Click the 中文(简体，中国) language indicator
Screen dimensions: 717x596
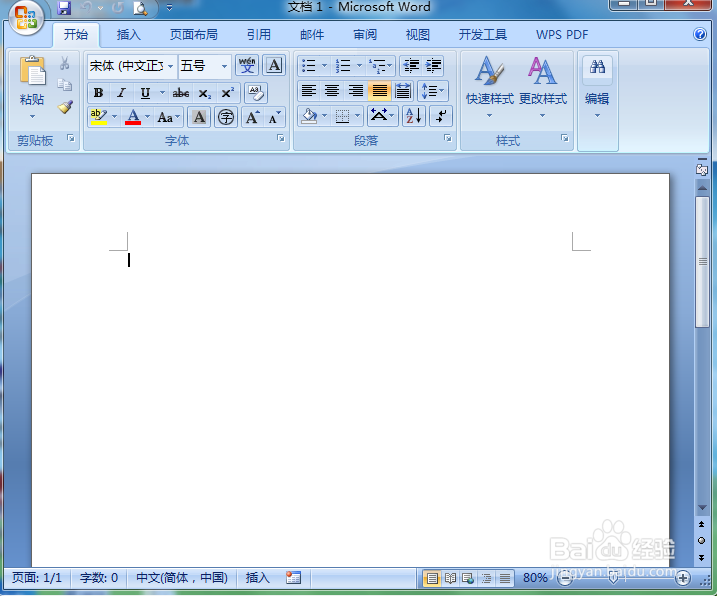click(x=182, y=578)
